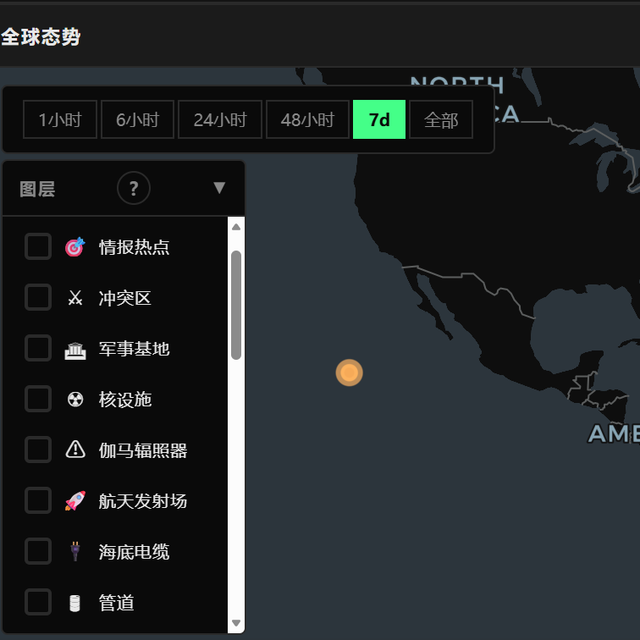Viewport: 640px width, 640px height.
Task: Click the crossed swords 冲突区 icon
Action: (x=75, y=298)
